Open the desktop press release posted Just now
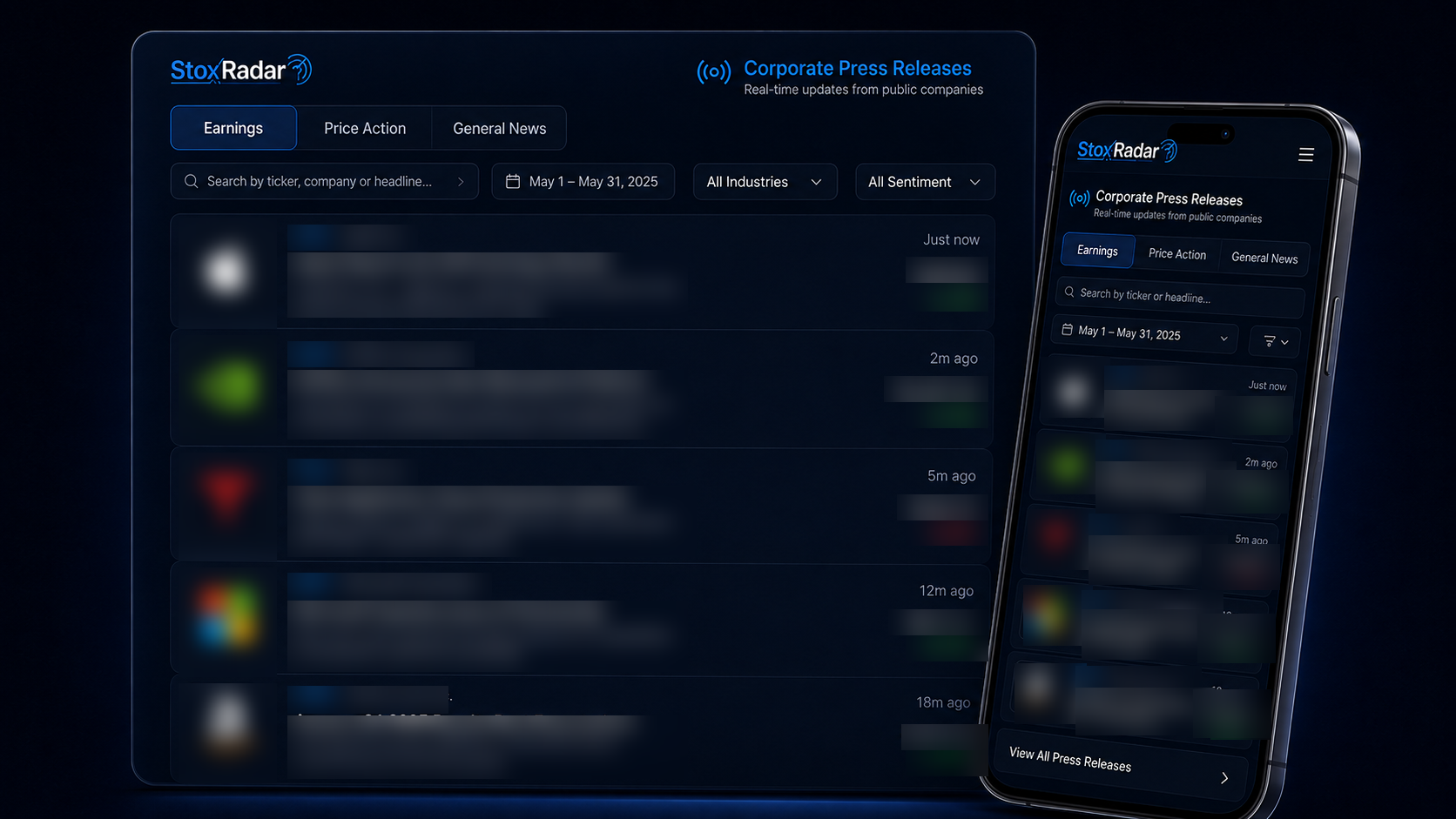The width and height of the screenshot is (1456, 819). (582, 271)
